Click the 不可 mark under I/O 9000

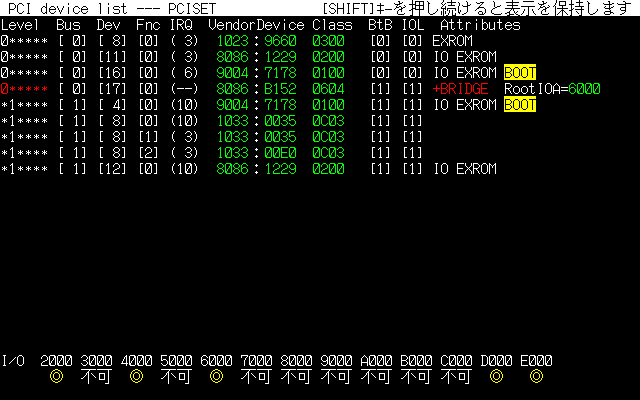click(336, 377)
